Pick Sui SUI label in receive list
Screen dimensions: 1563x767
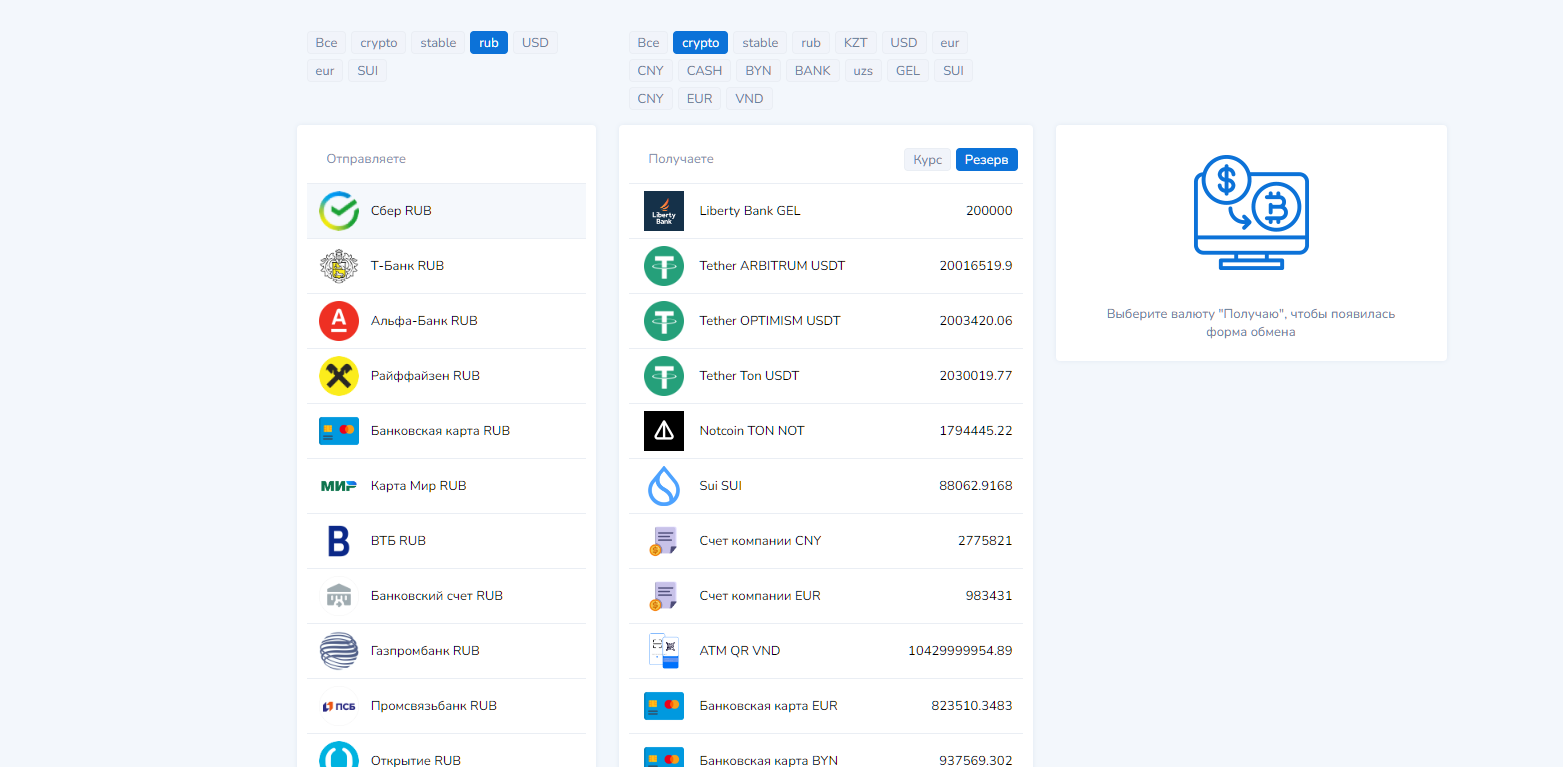click(x=720, y=486)
